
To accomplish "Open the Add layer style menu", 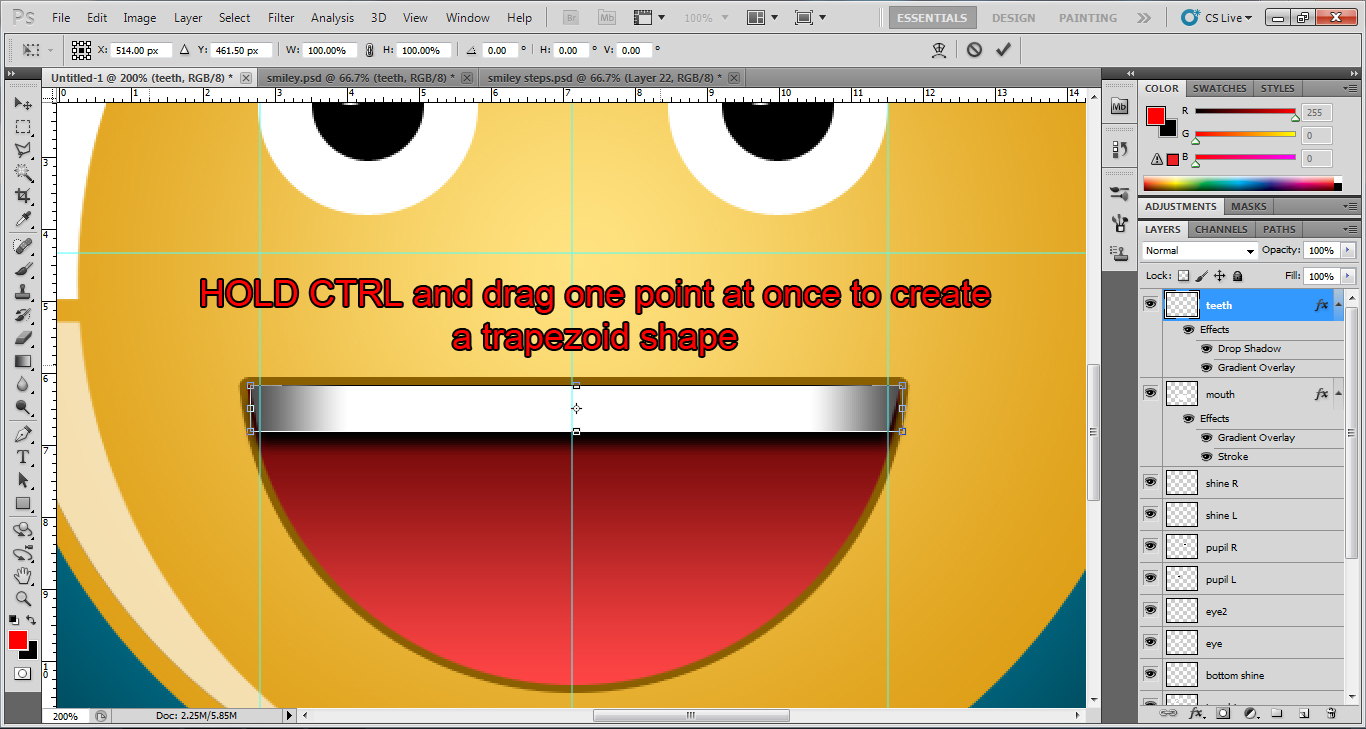I will click(1196, 713).
